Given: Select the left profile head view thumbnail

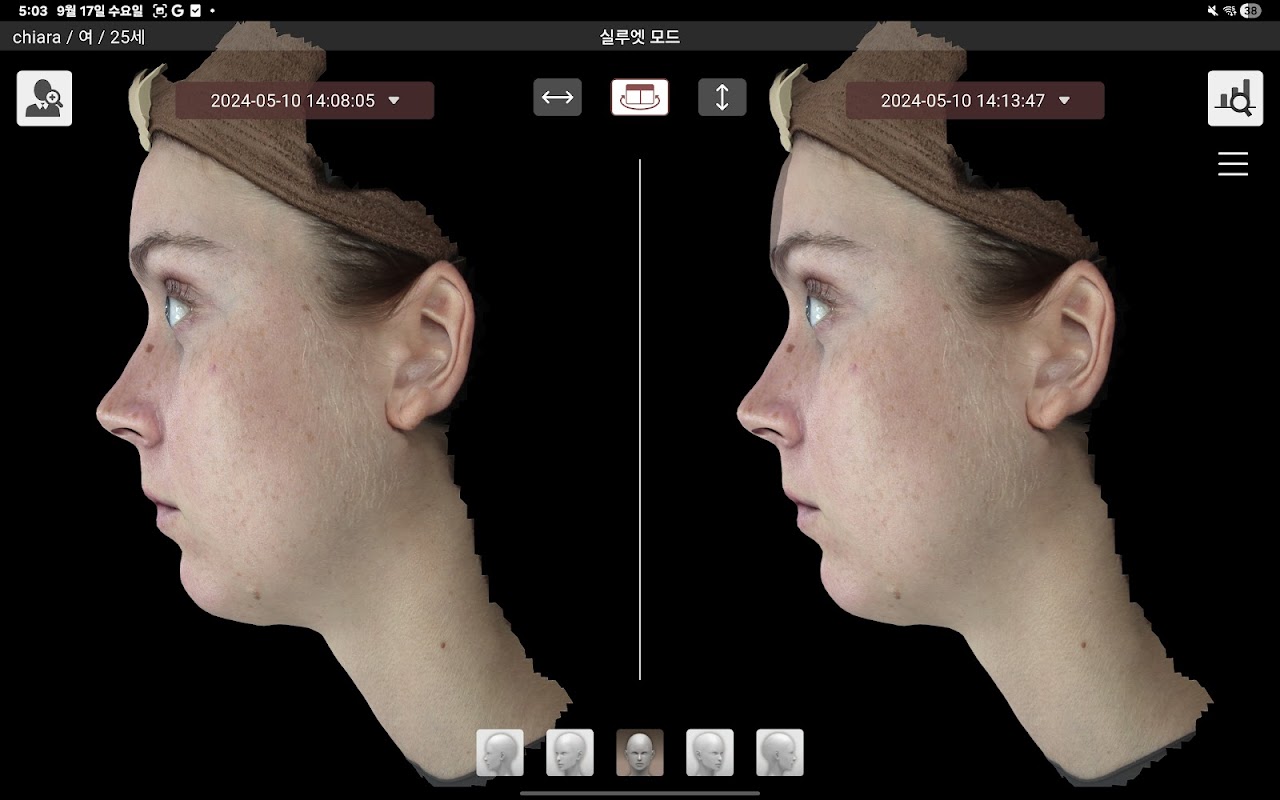Looking at the screenshot, I should (x=500, y=752).
